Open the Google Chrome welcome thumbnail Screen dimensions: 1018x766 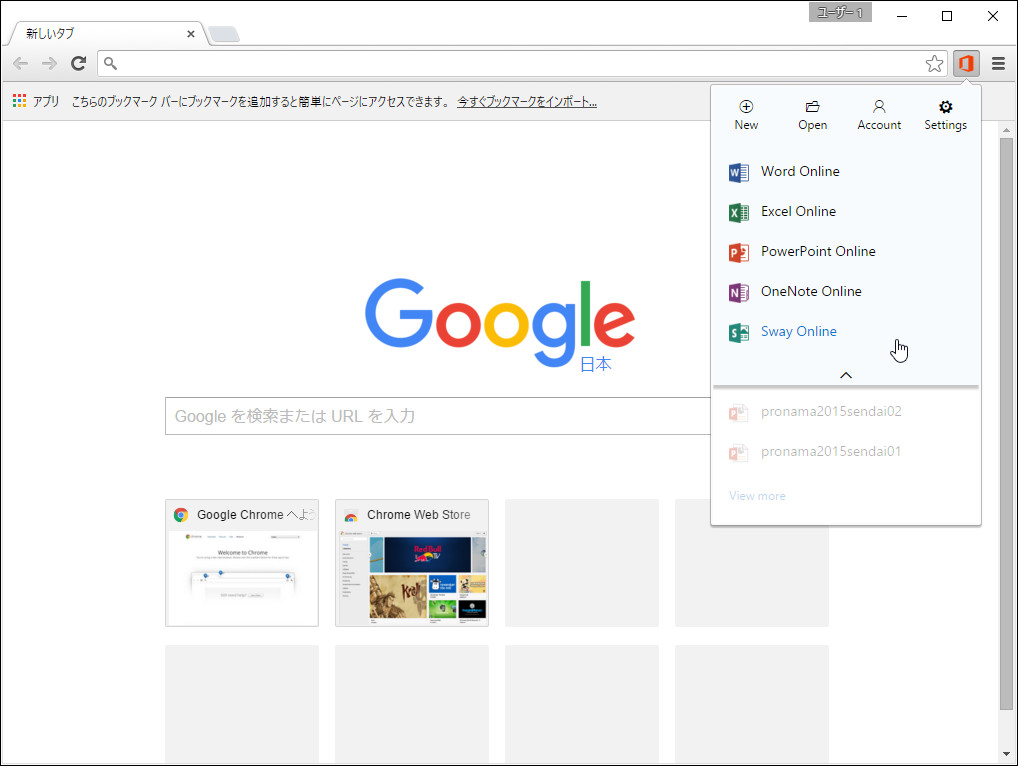pos(242,563)
